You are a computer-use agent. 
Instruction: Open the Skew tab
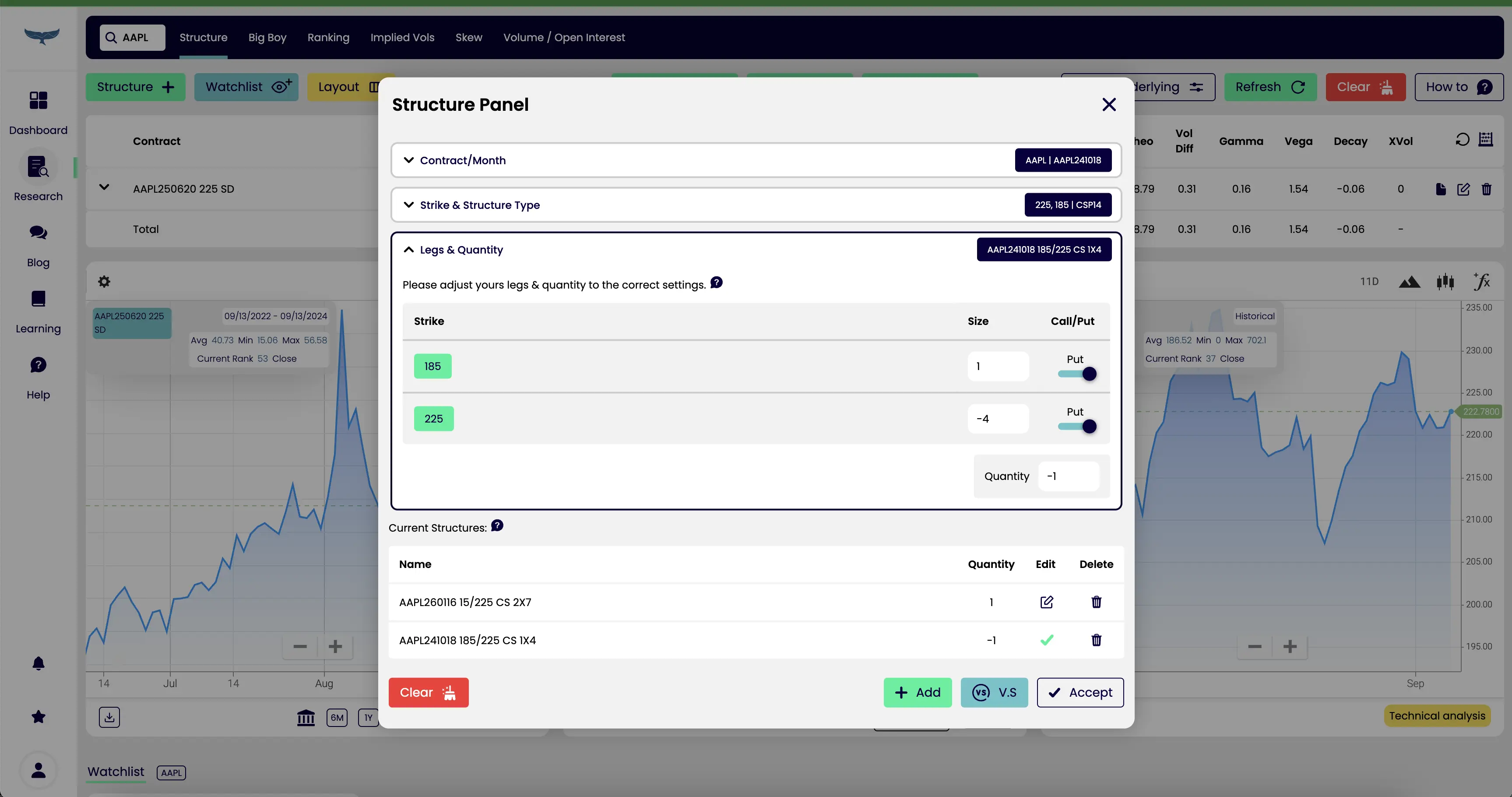click(x=468, y=38)
